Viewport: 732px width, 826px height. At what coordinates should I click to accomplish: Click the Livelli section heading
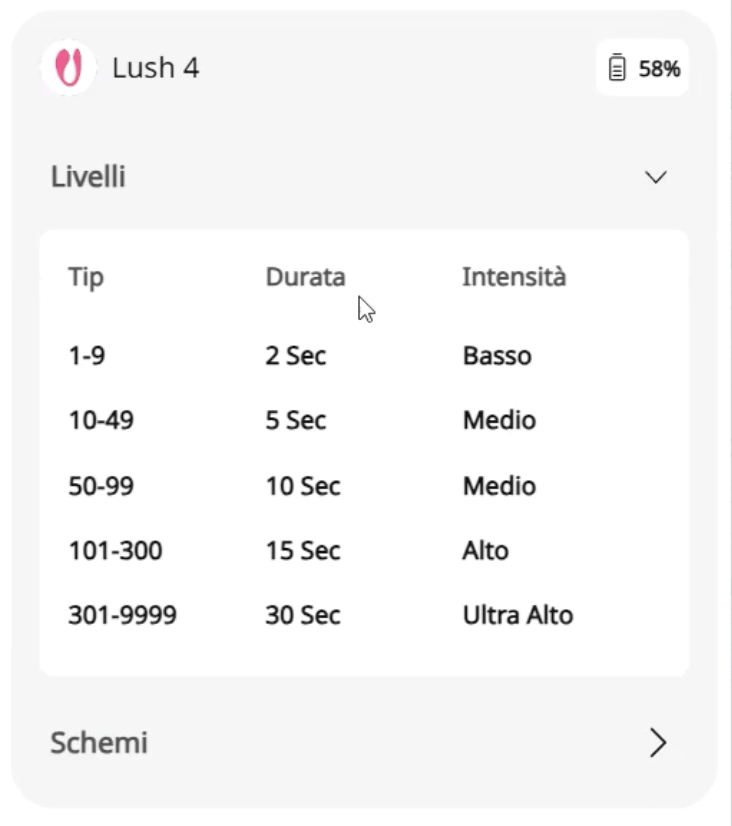[x=88, y=177]
